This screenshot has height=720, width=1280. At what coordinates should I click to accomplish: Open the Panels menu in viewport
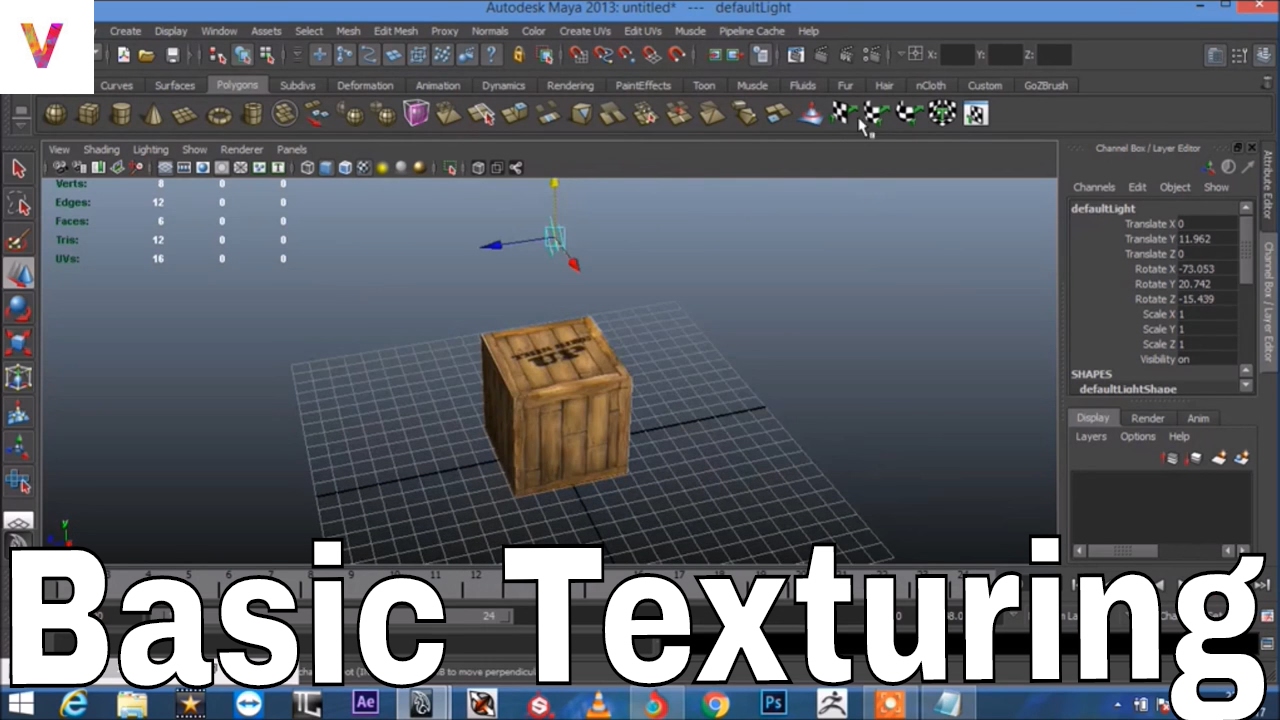(x=291, y=150)
